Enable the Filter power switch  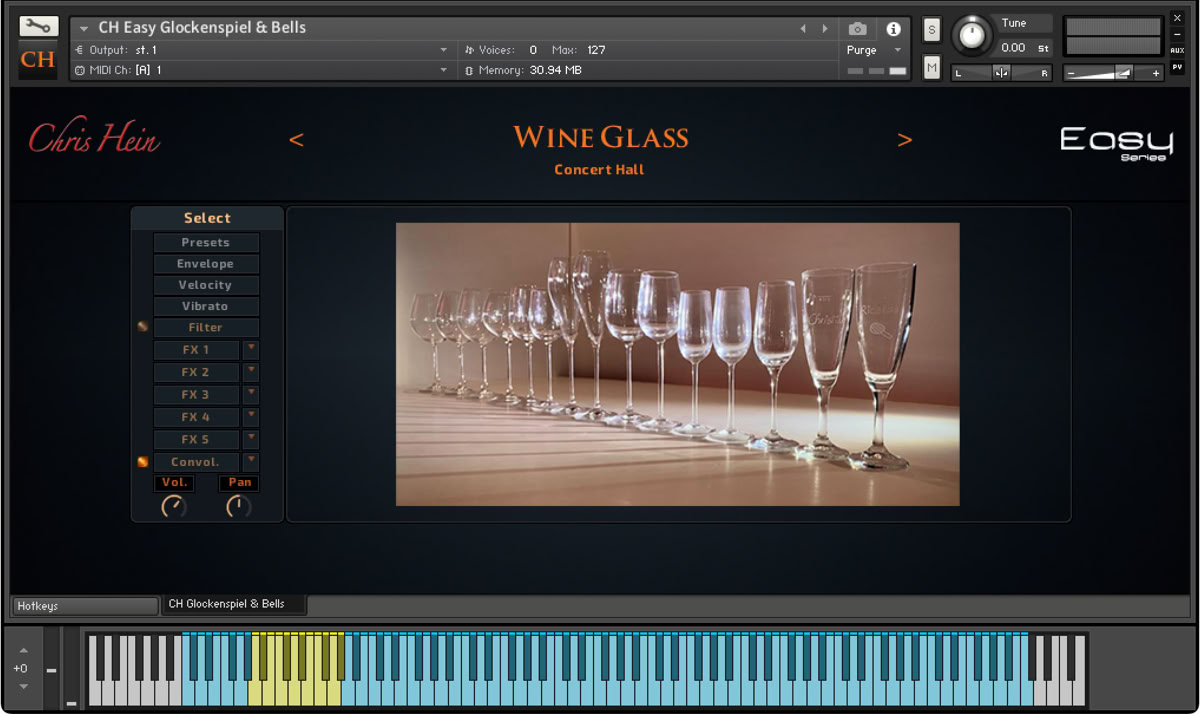(143, 327)
